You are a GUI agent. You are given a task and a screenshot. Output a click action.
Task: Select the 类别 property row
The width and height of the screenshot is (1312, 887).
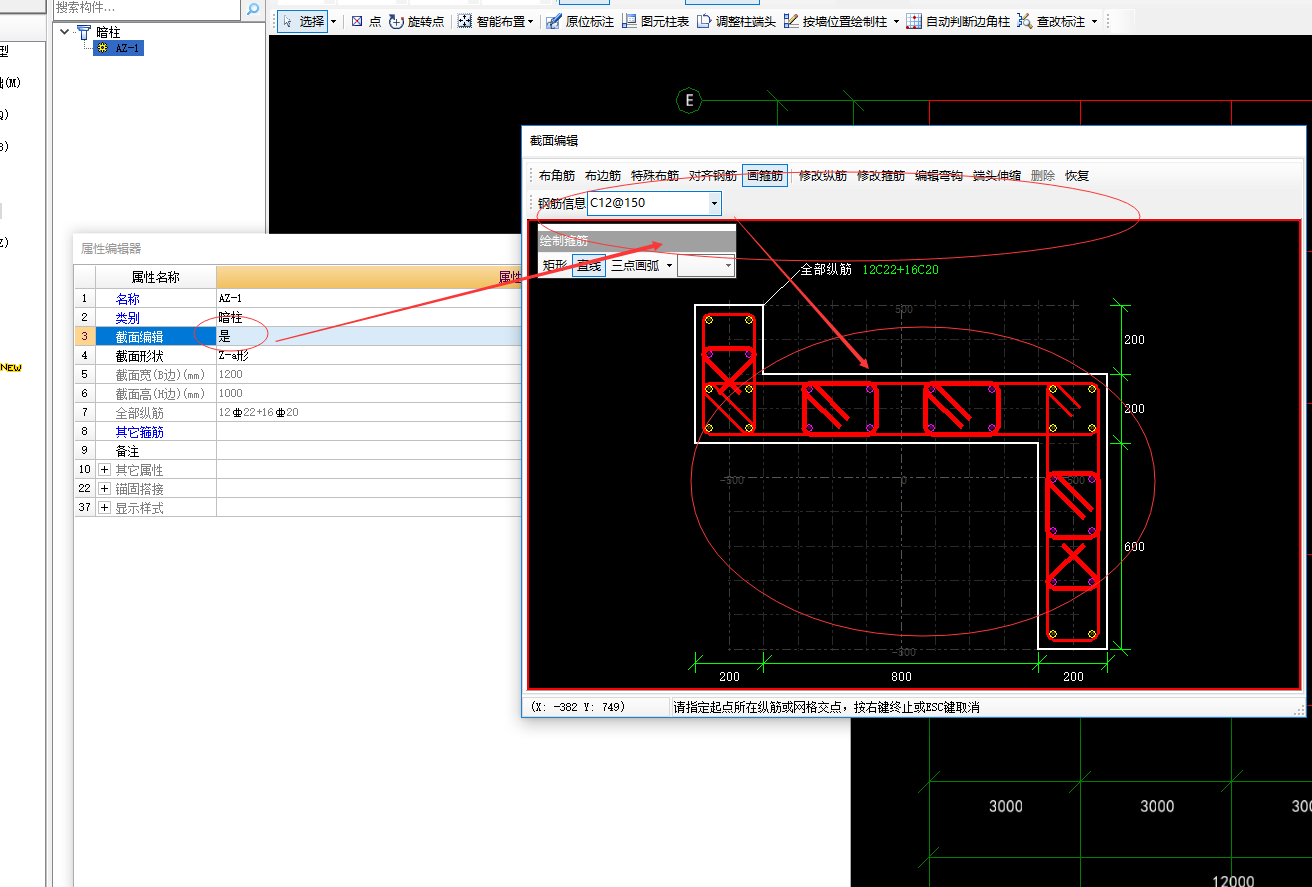[x=296, y=317]
